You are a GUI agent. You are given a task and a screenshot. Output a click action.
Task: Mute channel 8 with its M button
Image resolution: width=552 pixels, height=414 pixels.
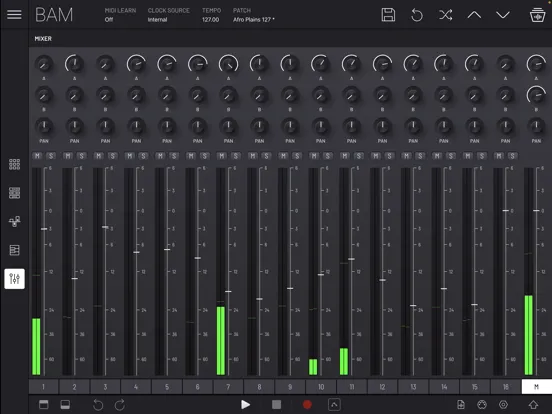252,156
